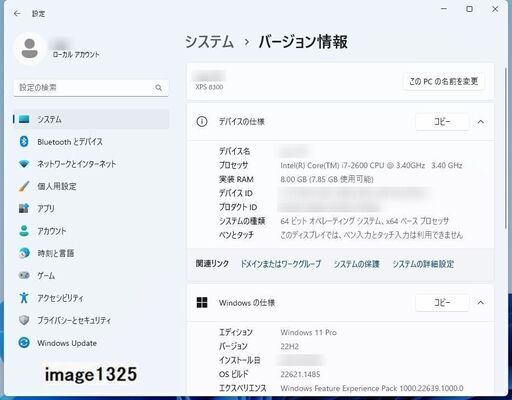Select the edition text Windows 11 Pro
This screenshot has height=400, width=512.
[308, 332]
